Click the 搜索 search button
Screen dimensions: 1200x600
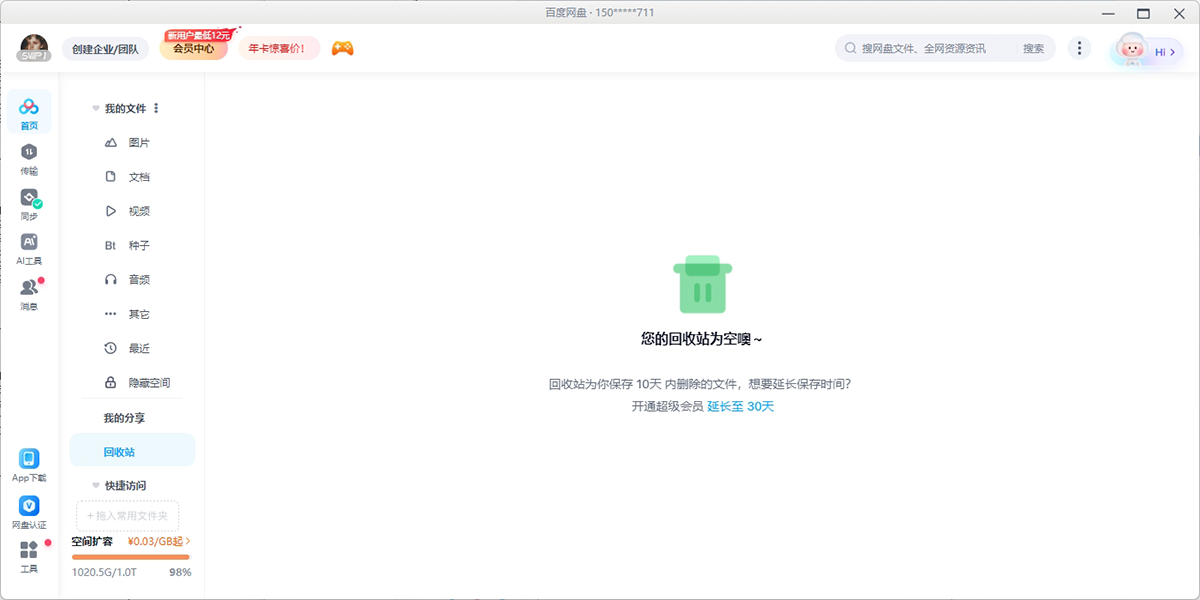(1033, 48)
